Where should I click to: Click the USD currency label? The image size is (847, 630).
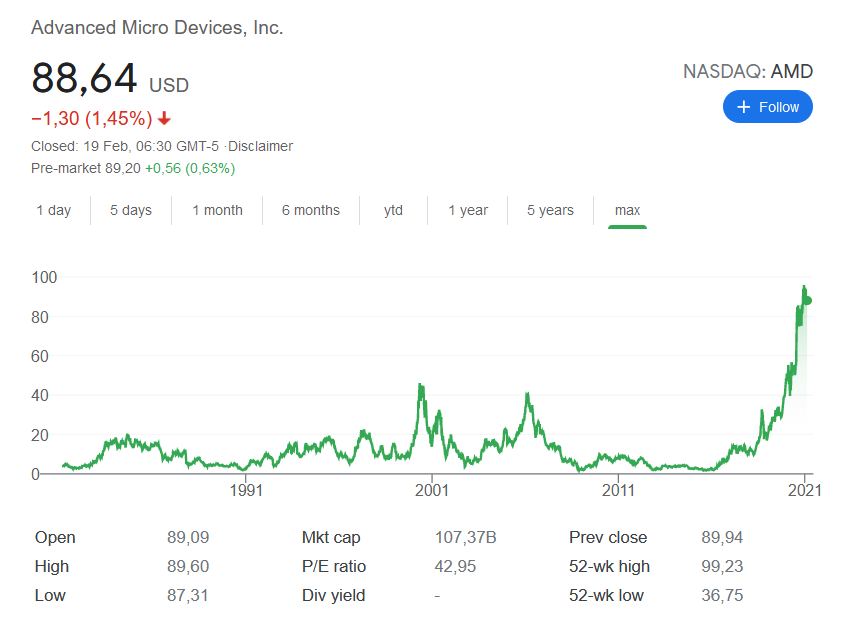click(x=169, y=85)
